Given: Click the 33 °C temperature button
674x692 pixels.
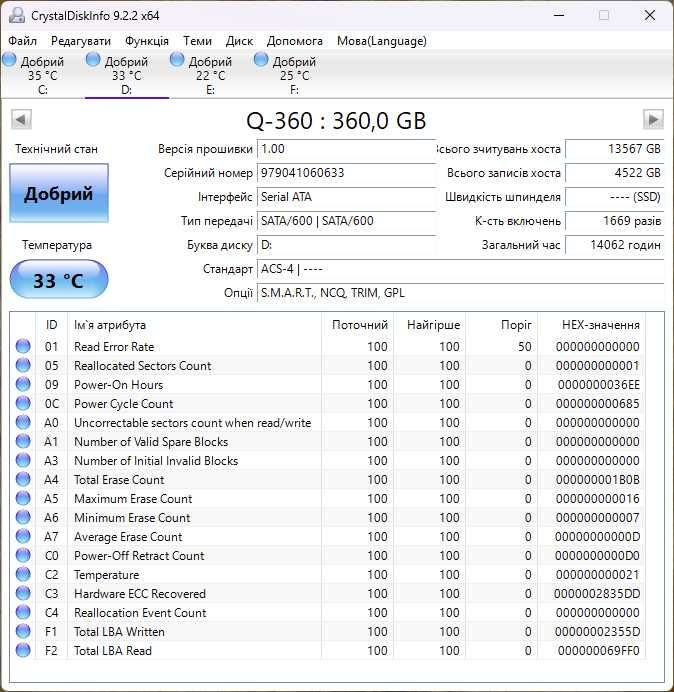Looking at the screenshot, I should pos(59,280).
